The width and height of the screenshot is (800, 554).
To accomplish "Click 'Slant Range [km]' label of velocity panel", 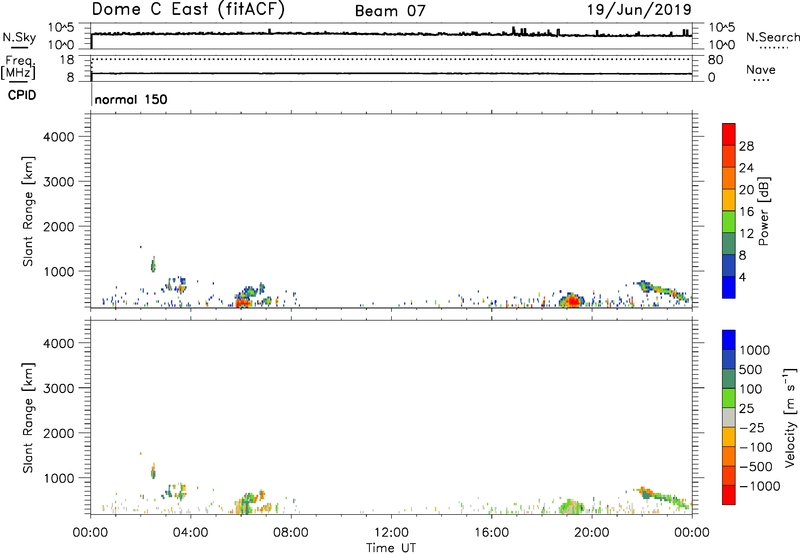I will click(29, 418).
